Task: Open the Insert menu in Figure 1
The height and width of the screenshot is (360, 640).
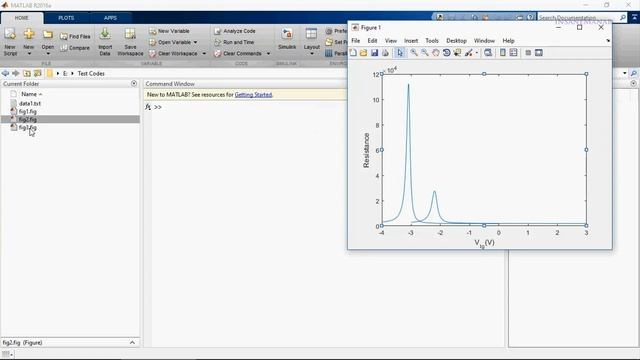Action: pos(411,41)
